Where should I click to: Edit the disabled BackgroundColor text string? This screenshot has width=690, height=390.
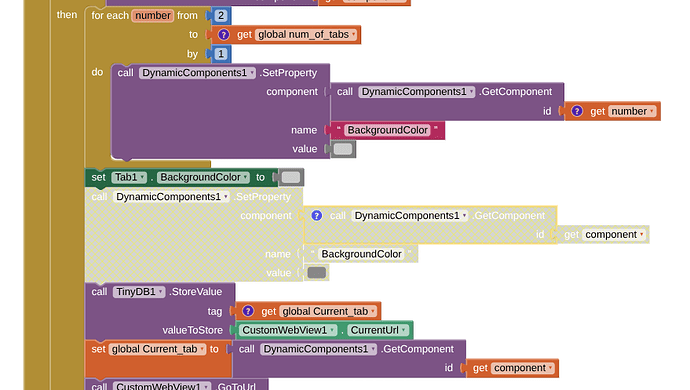coord(361,254)
